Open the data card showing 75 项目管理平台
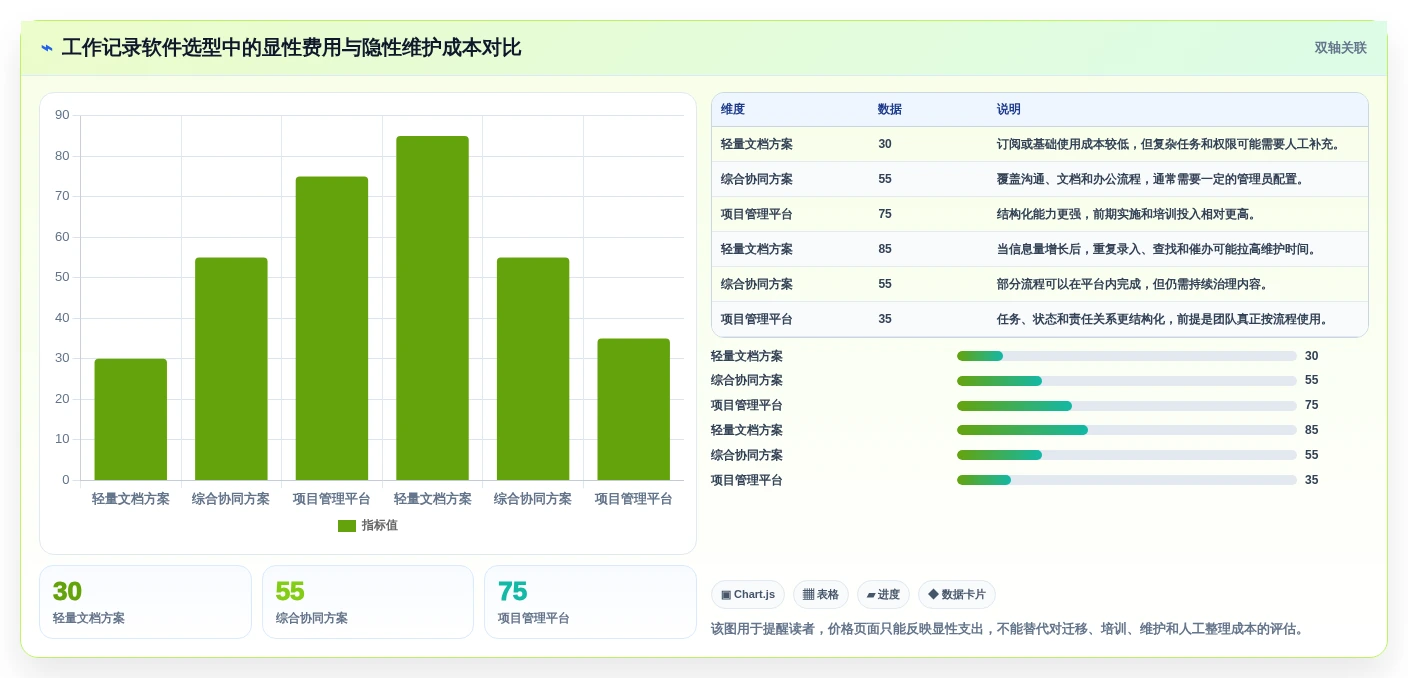 [590, 602]
